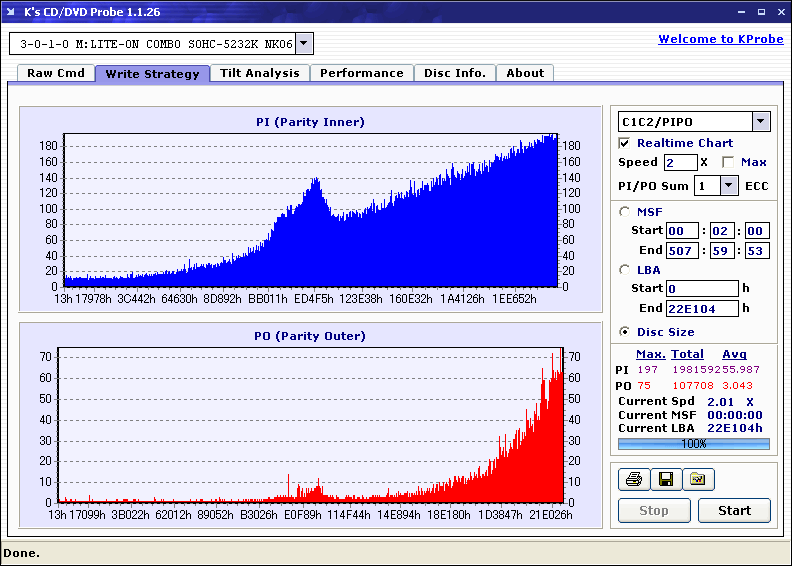Open the PI/PO Sum dropdown

point(728,186)
